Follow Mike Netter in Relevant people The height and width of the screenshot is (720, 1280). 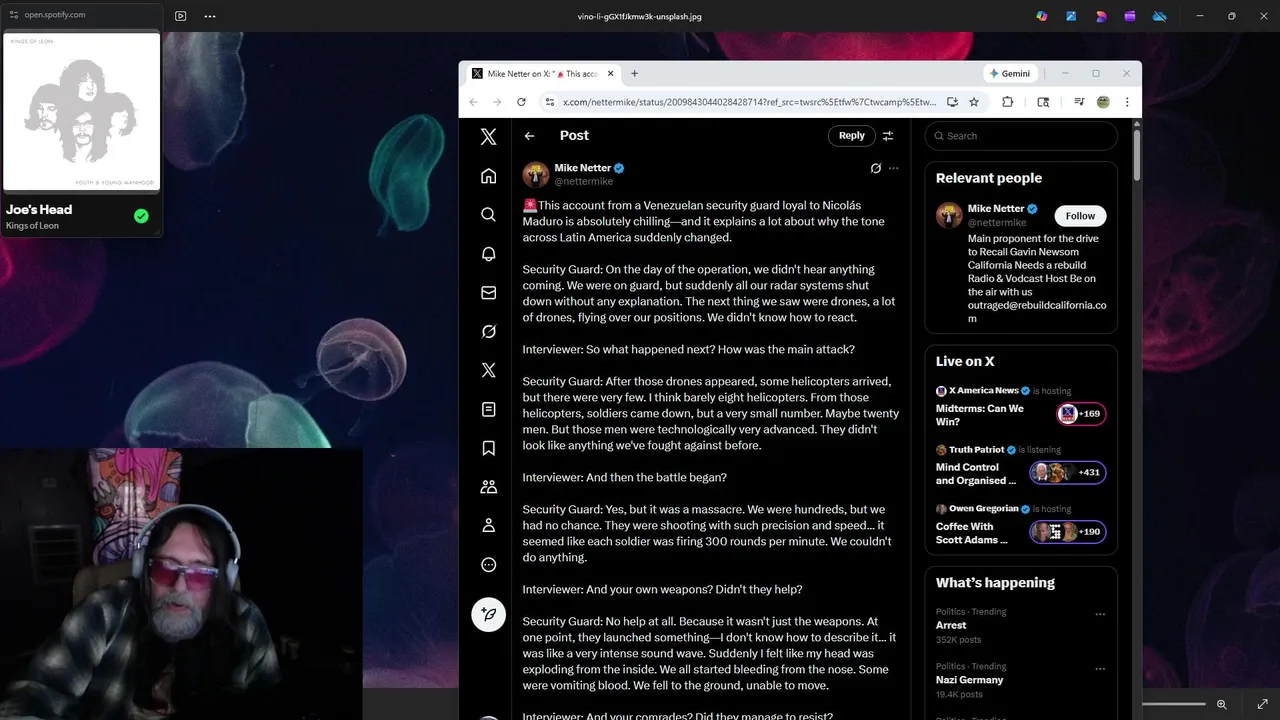pyautogui.click(x=1080, y=215)
